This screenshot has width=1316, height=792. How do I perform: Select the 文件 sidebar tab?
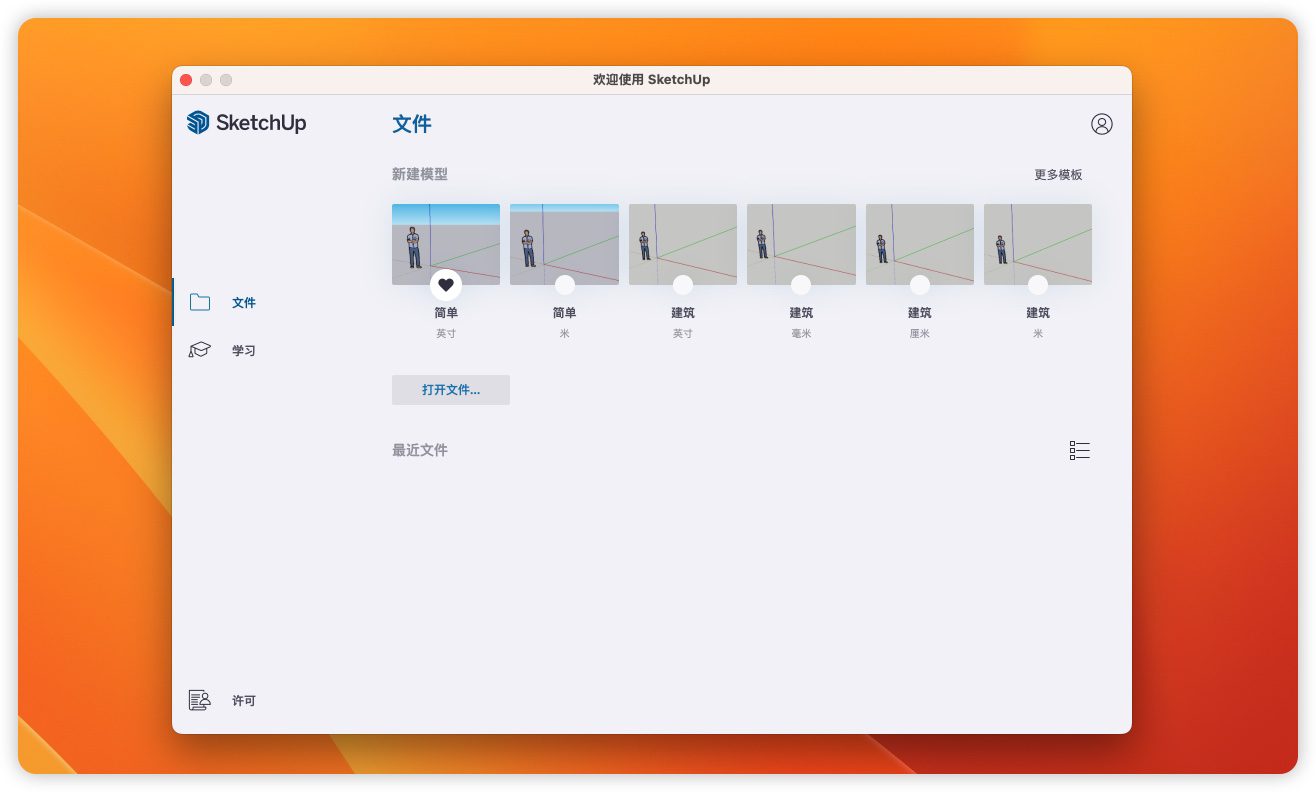pos(272,302)
